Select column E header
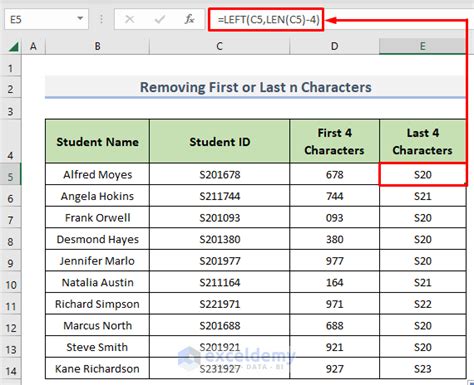This screenshot has width=474, height=385. [x=423, y=46]
